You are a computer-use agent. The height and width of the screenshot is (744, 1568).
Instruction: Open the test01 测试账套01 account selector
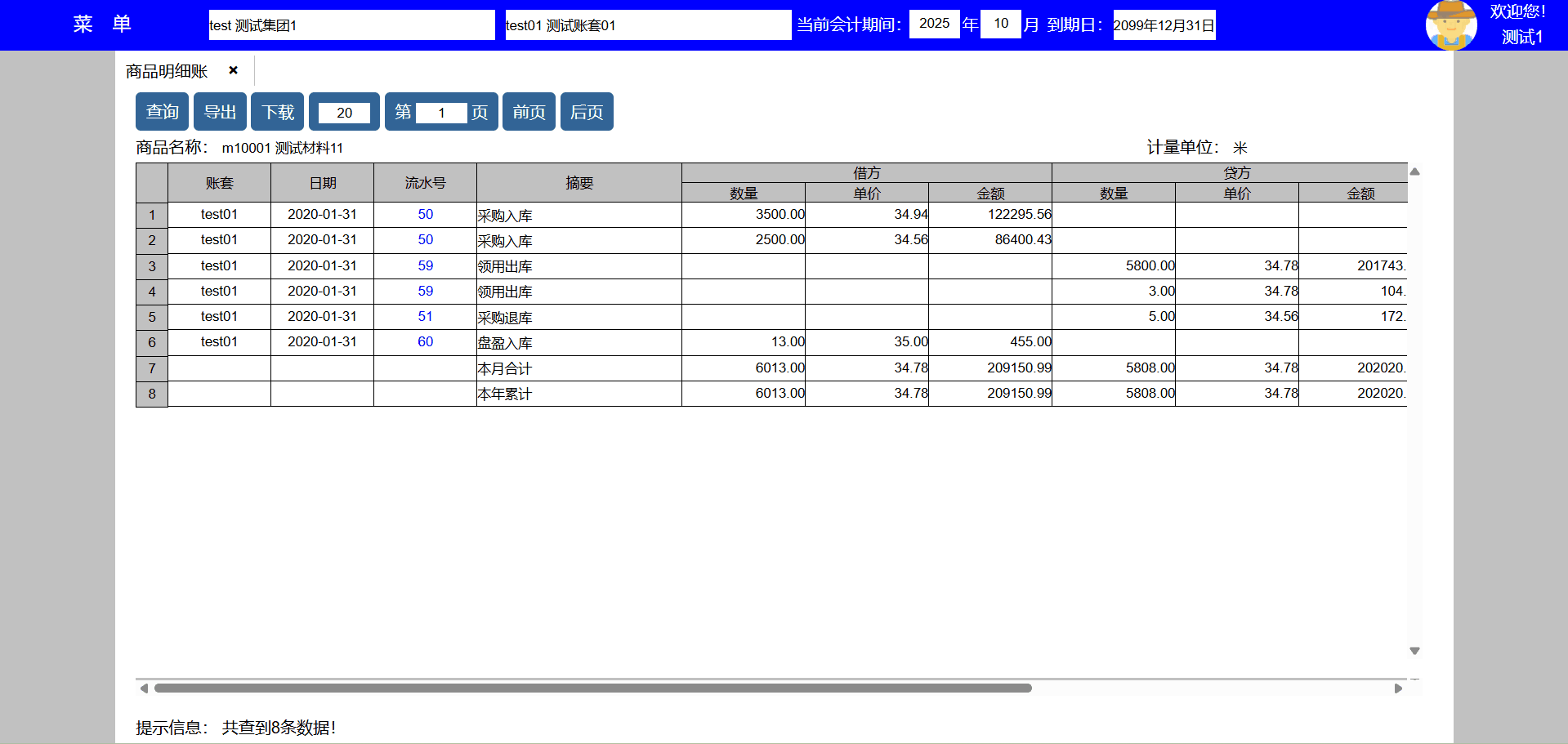647,25
